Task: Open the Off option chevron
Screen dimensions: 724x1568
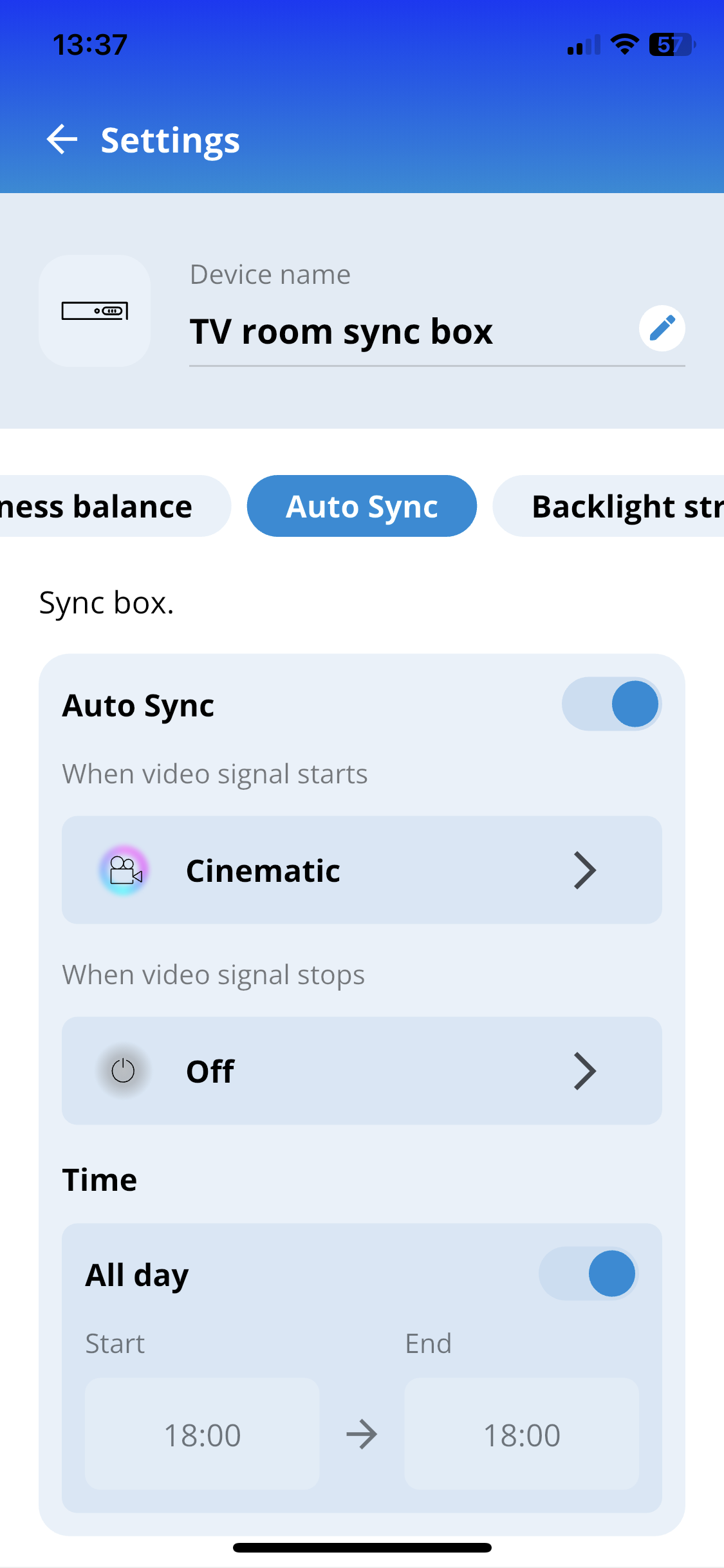Action: [584, 1071]
